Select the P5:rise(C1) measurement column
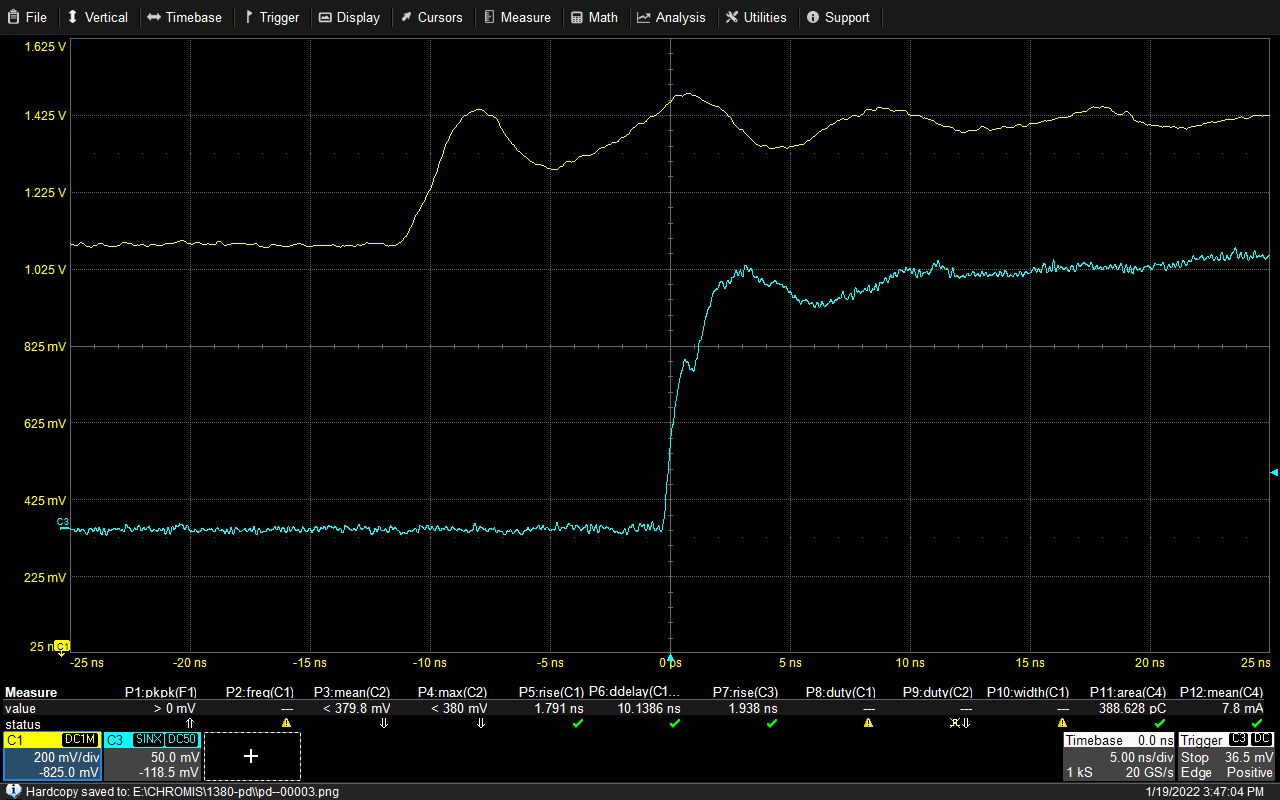Screen dimensions: 1280x800 pos(551,692)
